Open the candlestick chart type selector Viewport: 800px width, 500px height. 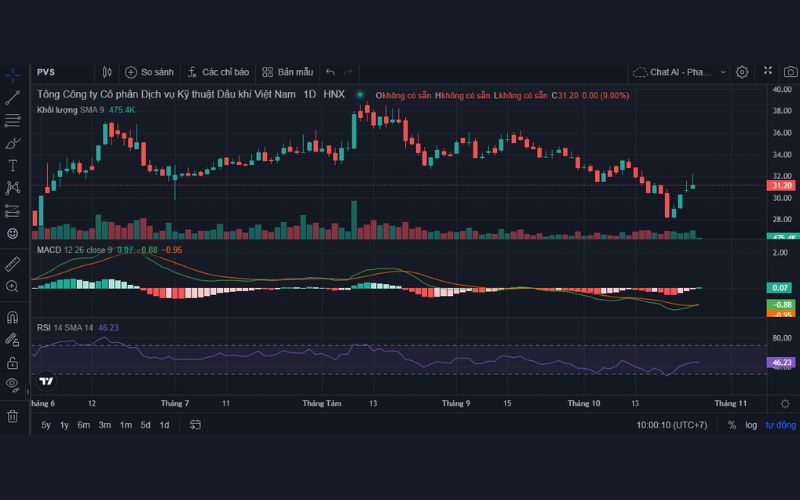click(107, 72)
